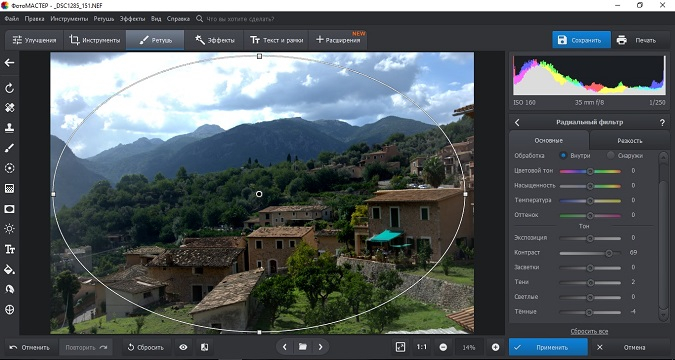Adjust the Температура slider

coord(590,201)
